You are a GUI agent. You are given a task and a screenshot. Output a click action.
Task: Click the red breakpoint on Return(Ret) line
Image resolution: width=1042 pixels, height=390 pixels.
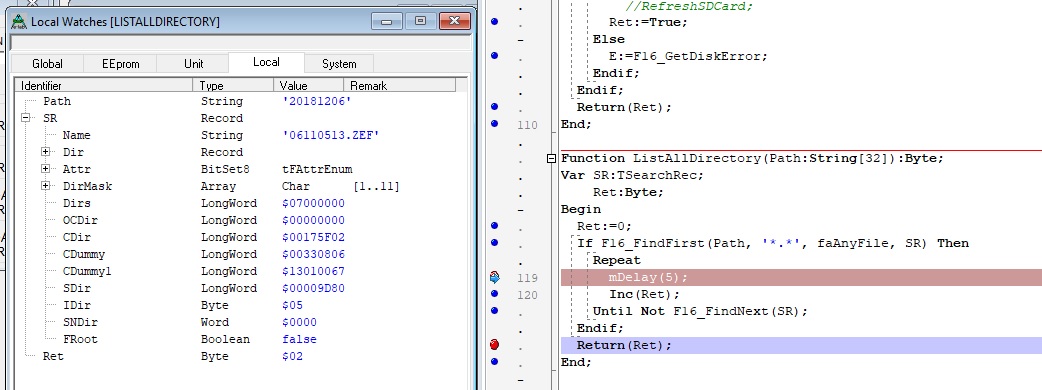coord(494,345)
